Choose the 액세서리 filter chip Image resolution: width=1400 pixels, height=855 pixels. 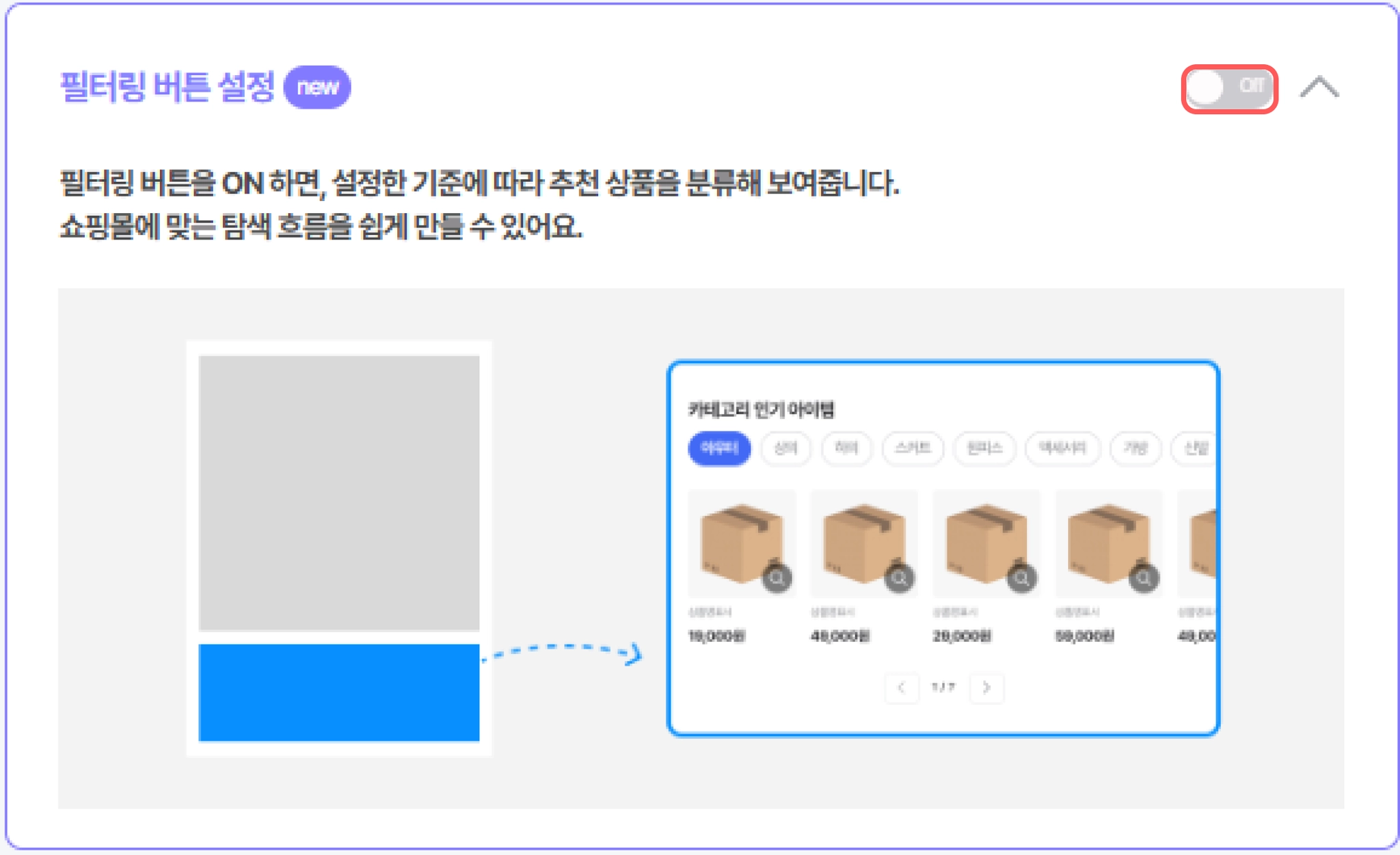[1062, 448]
